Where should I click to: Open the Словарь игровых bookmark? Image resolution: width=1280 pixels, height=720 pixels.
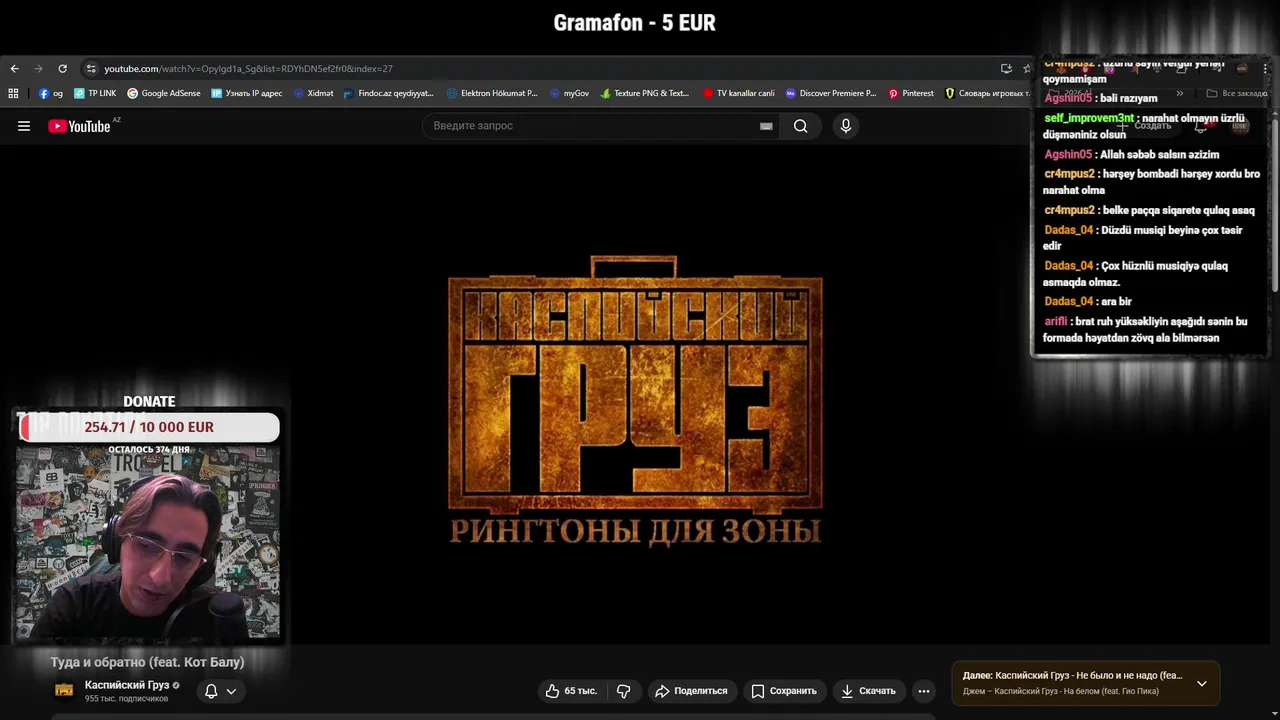[987, 93]
